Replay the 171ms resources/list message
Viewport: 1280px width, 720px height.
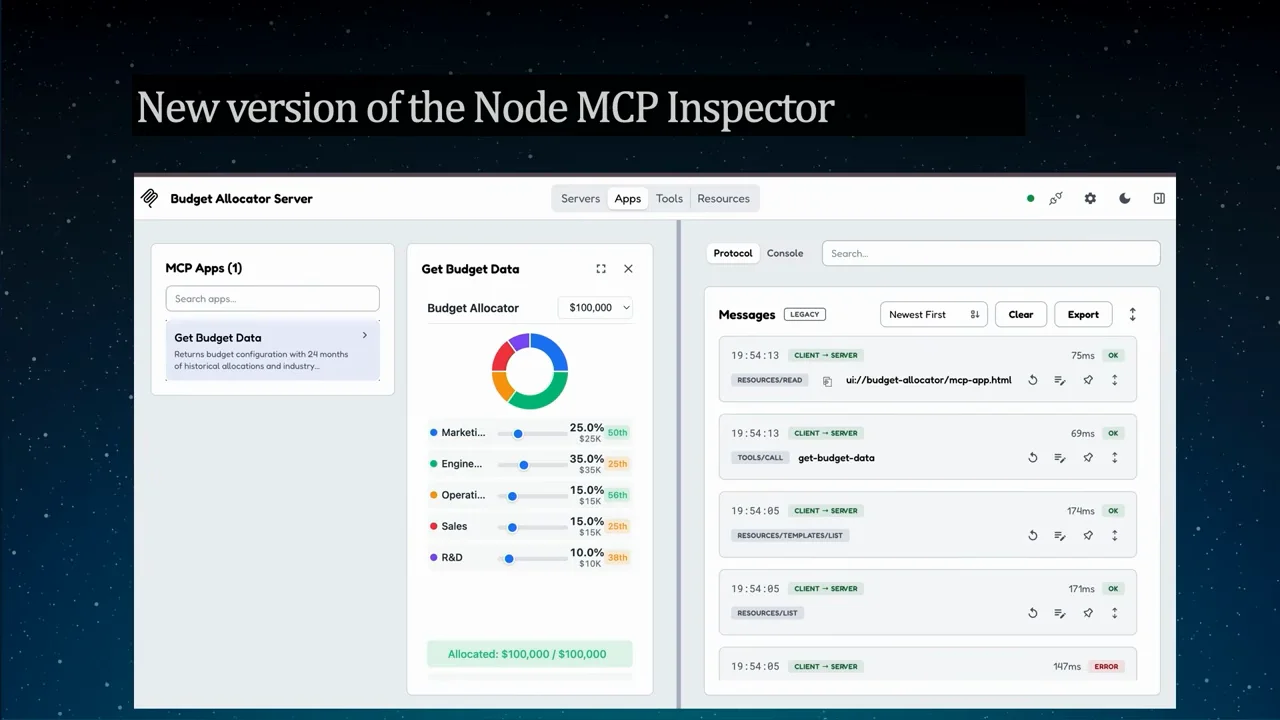[x=1033, y=613]
